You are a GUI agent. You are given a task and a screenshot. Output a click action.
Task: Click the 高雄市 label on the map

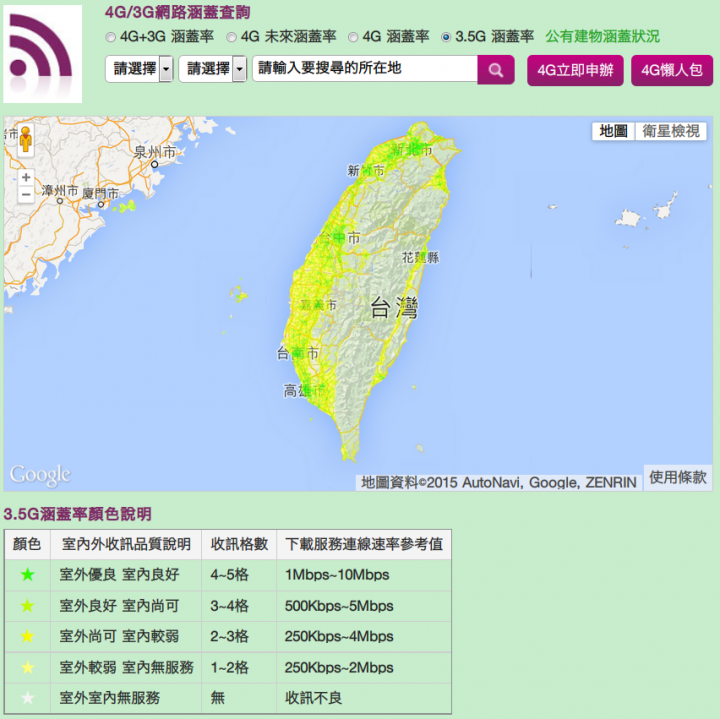[x=304, y=391]
